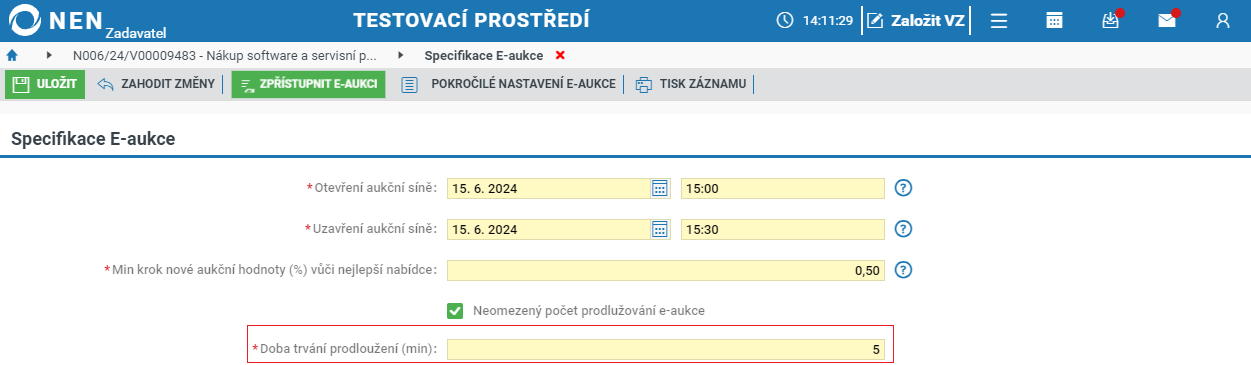Open the mail messages icon
This screenshot has height=365, width=1251.
(1166, 20)
